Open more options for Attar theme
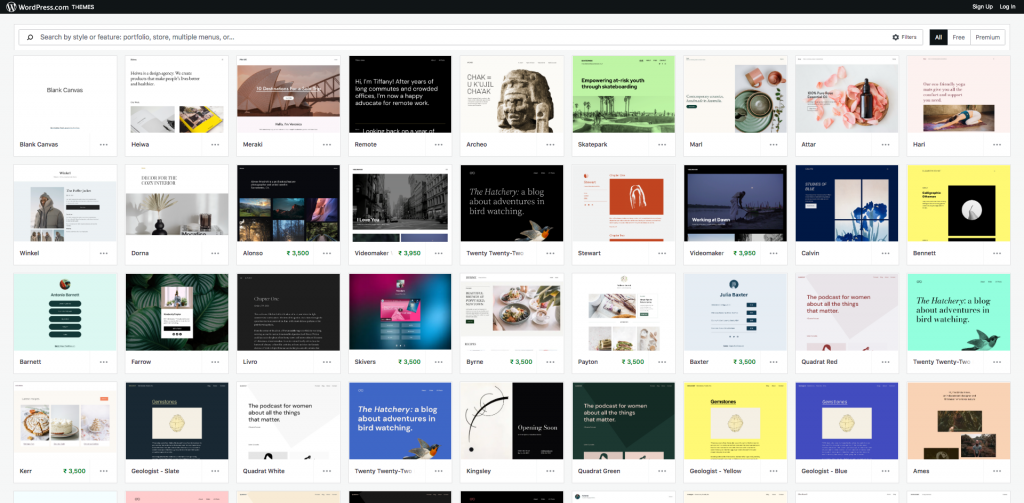The image size is (1024, 503). (886, 144)
